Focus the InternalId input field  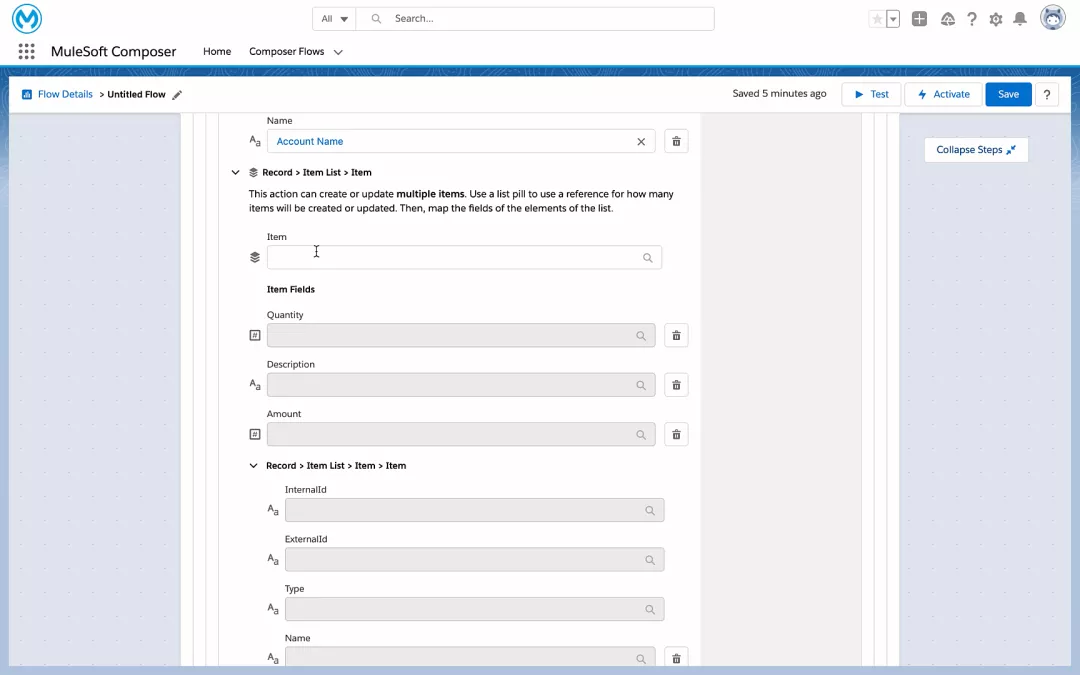coord(475,510)
